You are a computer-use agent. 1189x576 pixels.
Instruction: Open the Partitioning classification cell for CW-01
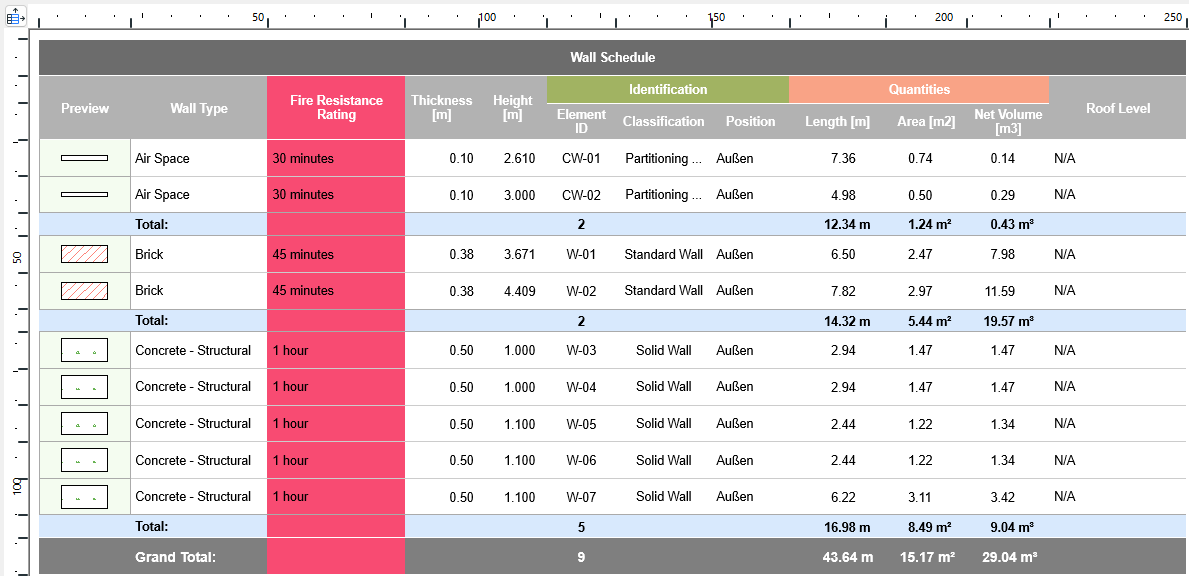tap(663, 158)
